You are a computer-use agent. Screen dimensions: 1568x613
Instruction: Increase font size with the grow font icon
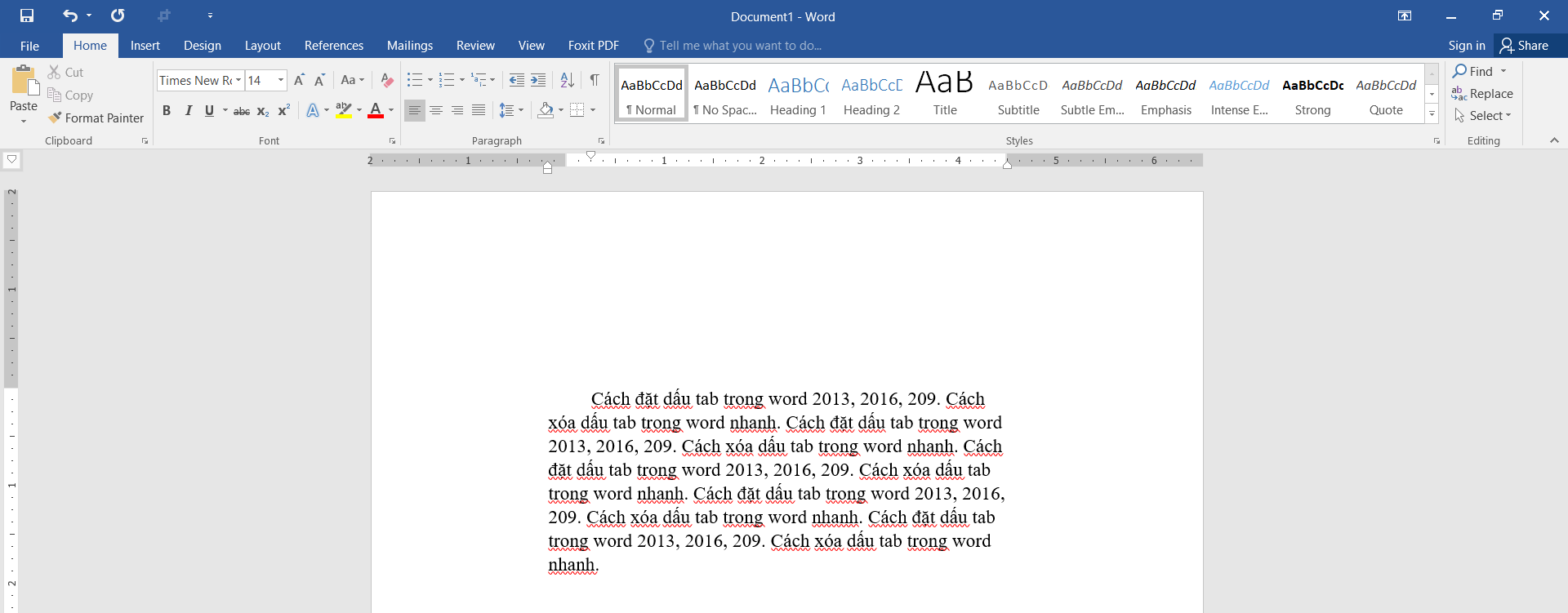point(299,80)
